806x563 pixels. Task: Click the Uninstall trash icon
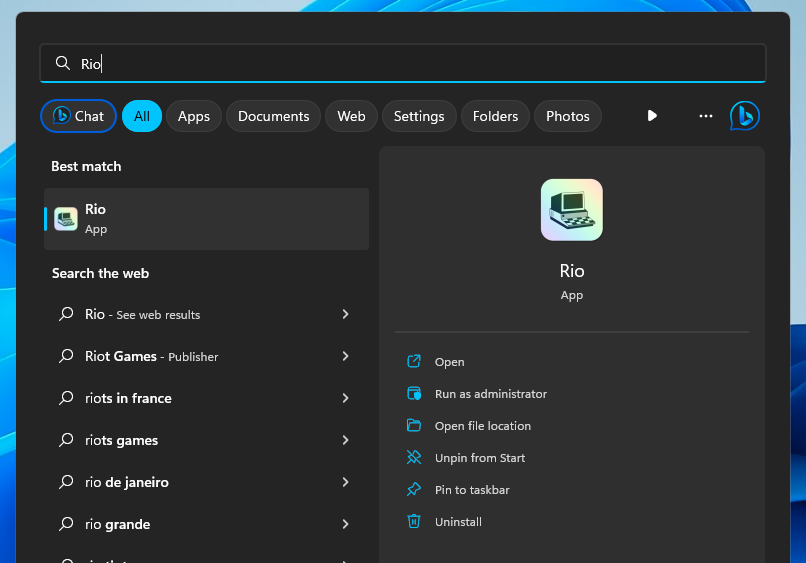pos(414,521)
